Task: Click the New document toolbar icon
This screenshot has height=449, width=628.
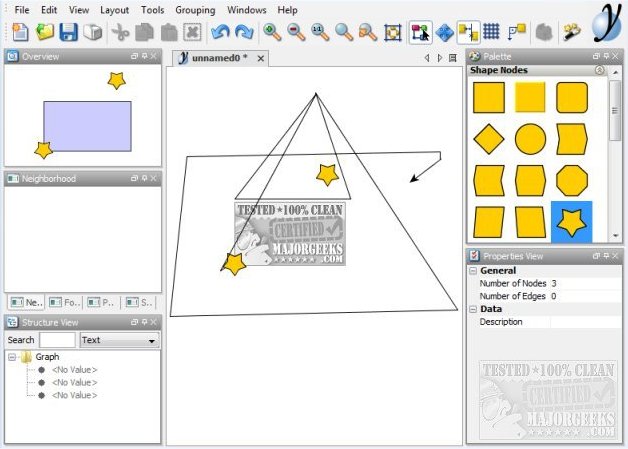Action: tap(20, 32)
